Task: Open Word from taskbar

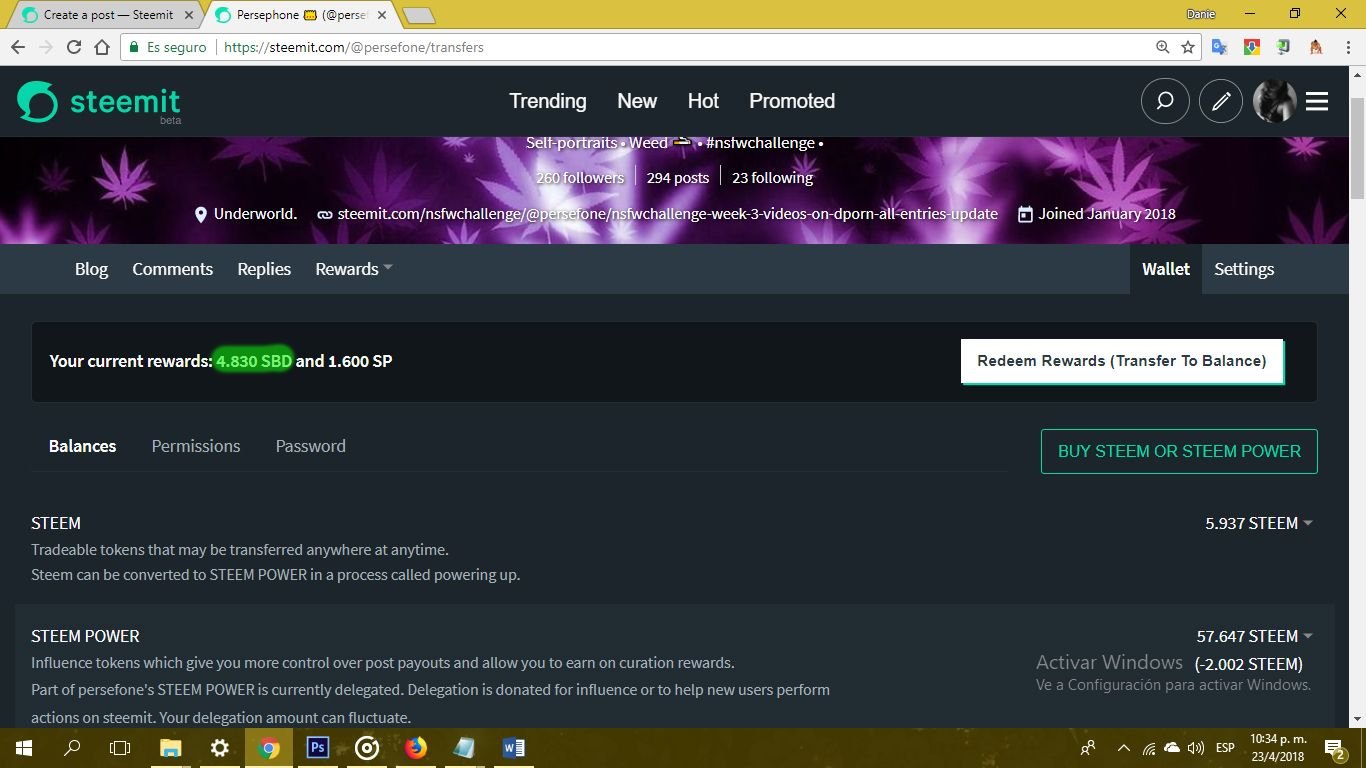Action: coord(513,748)
